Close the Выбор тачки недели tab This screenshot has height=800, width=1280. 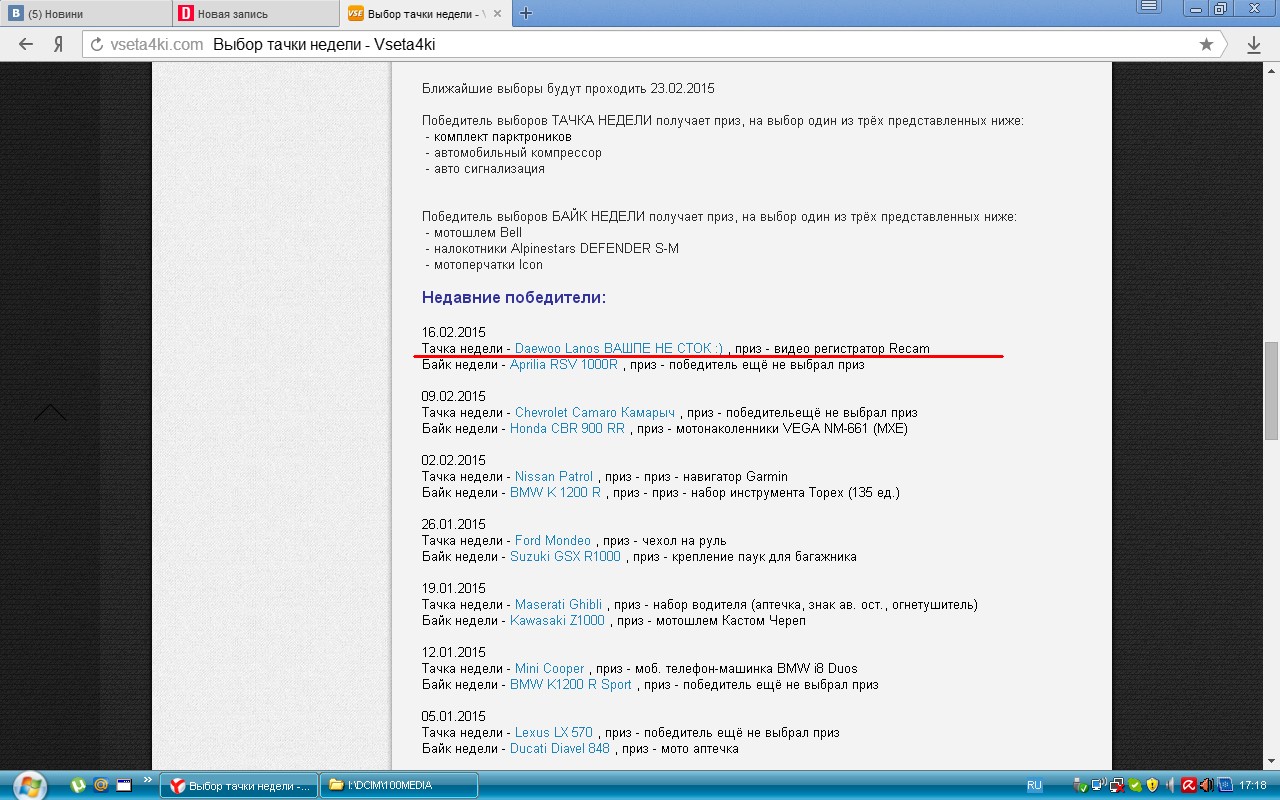coord(499,13)
